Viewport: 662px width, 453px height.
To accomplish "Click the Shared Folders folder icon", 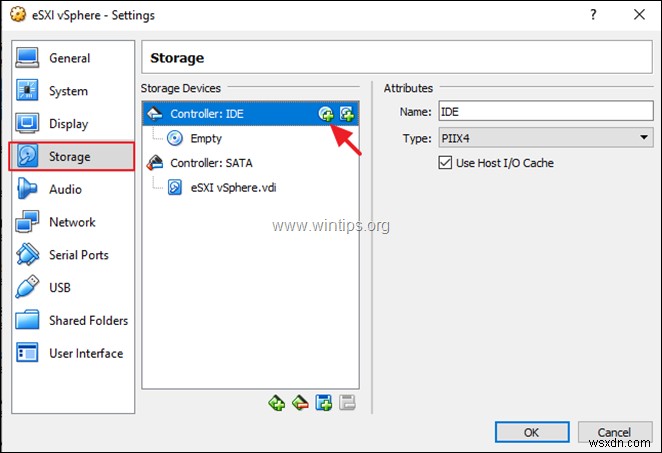I will pyautogui.click(x=27, y=320).
